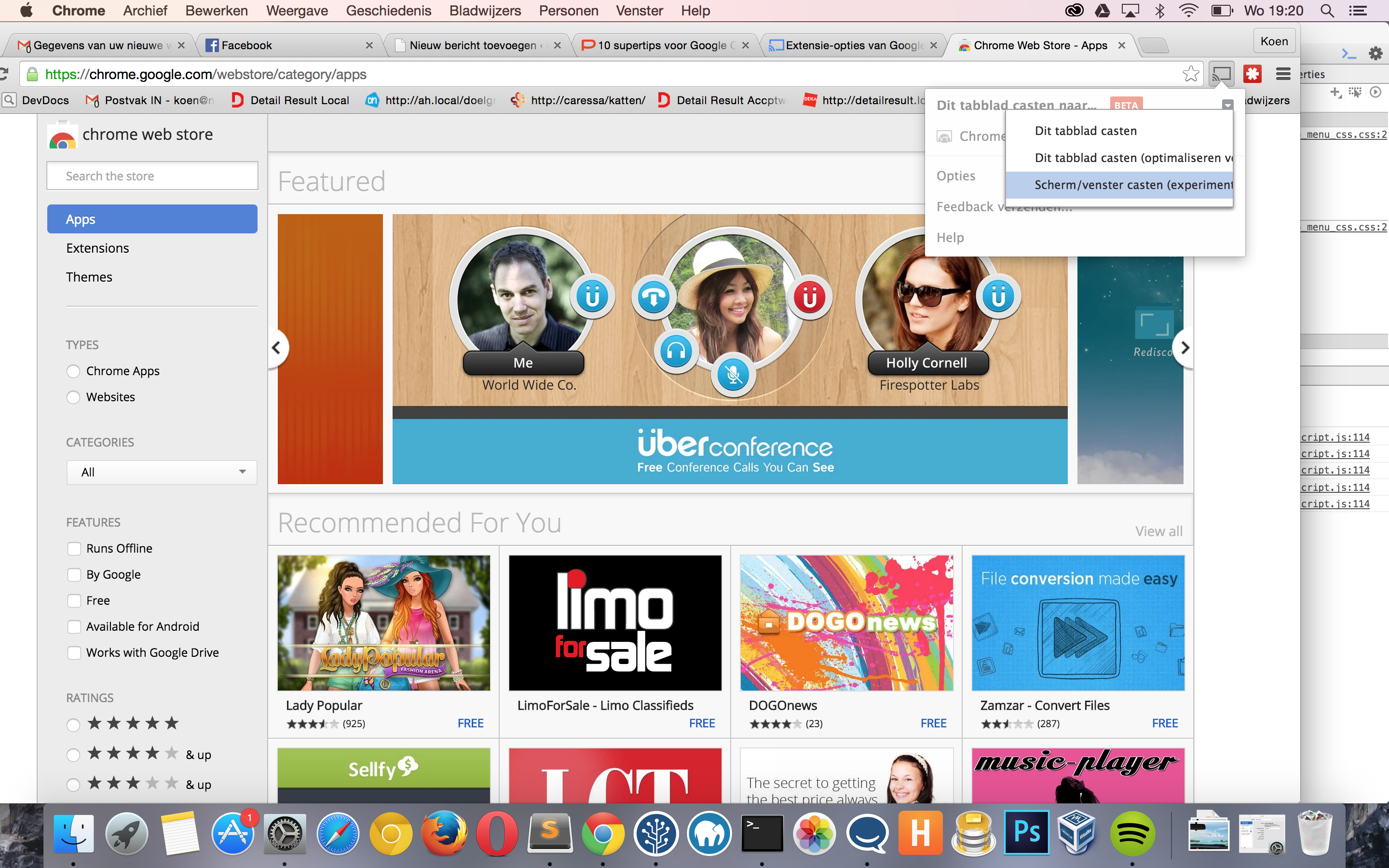Open the DevDocs bookmark
The image size is (1389, 868).
(x=37, y=100)
